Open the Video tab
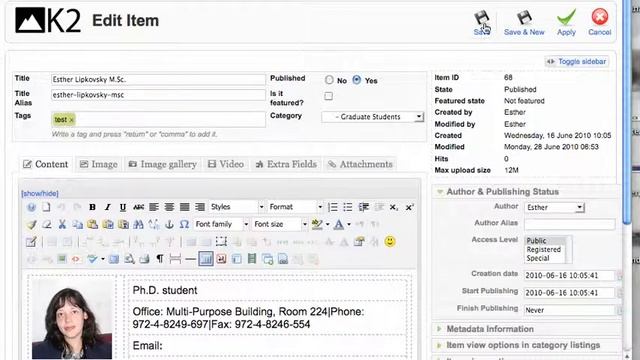The width and height of the screenshot is (640, 360). (x=226, y=164)
